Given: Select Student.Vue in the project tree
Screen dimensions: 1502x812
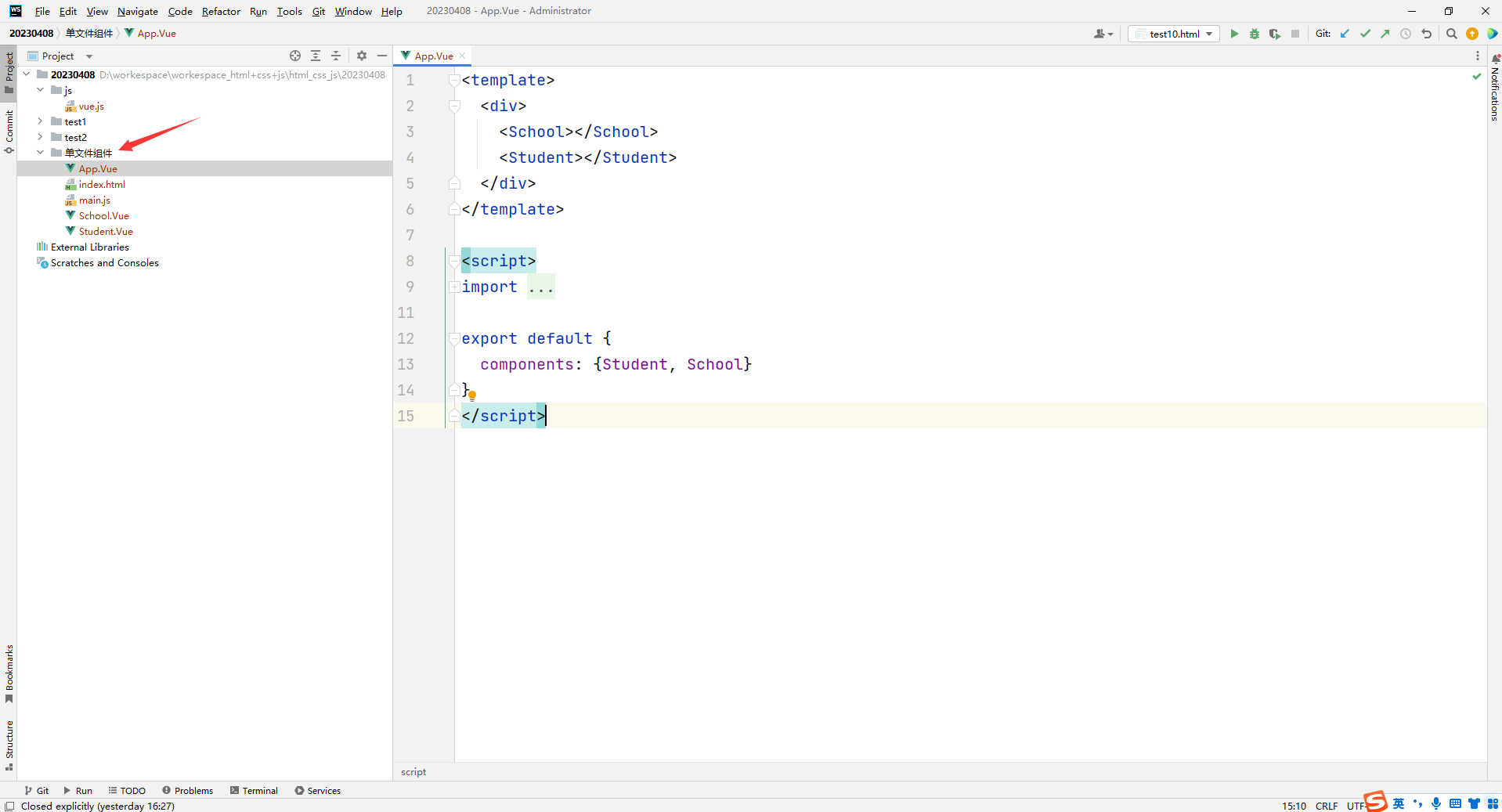Looking at the screenshot, I should (106, 231).
